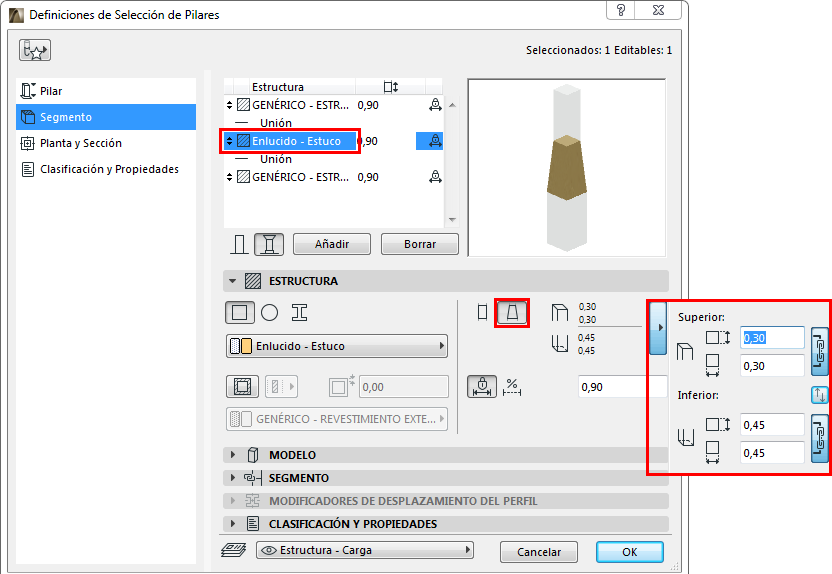Image resolution: width=832 pixels, height=574 pixels.
Task: Click the second Unión row below Enlucido
Action: 275,159
